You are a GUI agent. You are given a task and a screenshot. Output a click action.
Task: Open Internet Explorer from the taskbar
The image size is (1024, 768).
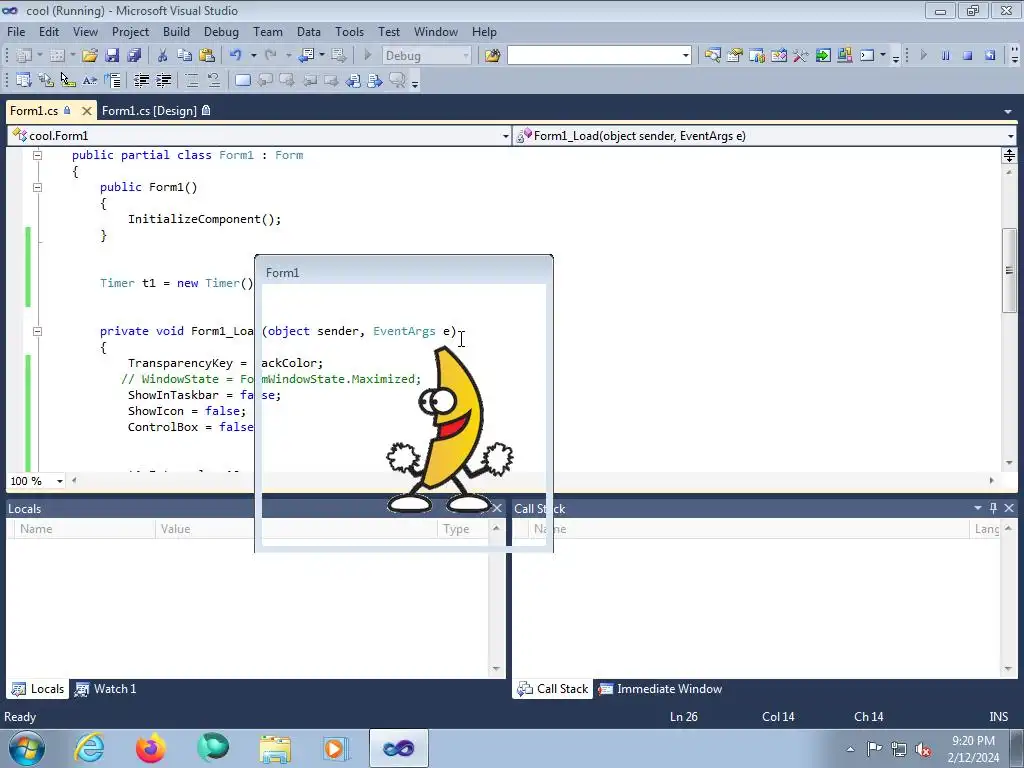pyautogui.click(x=89, y=748)
